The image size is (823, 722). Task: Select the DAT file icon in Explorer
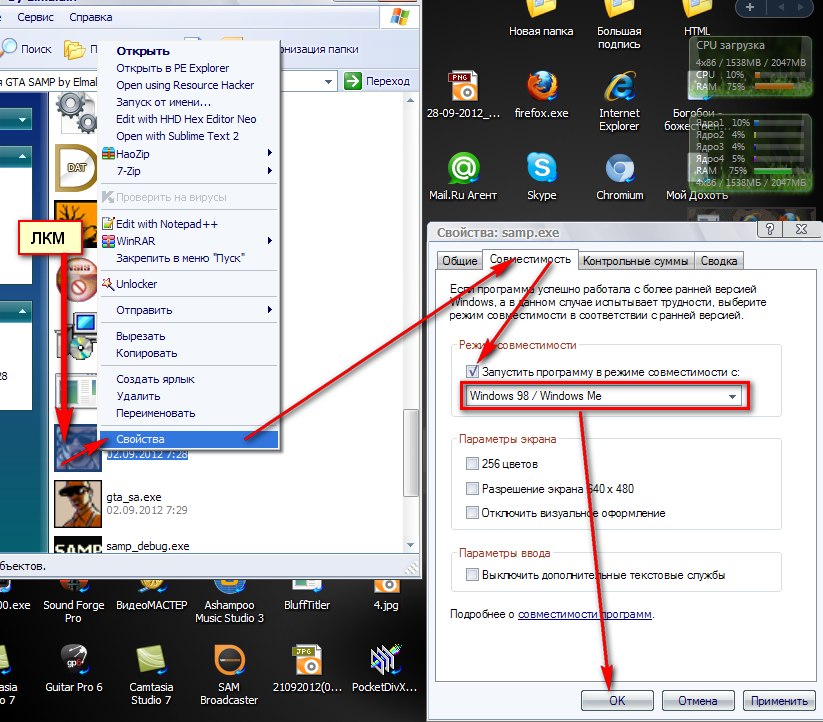(x=76, y=168)
